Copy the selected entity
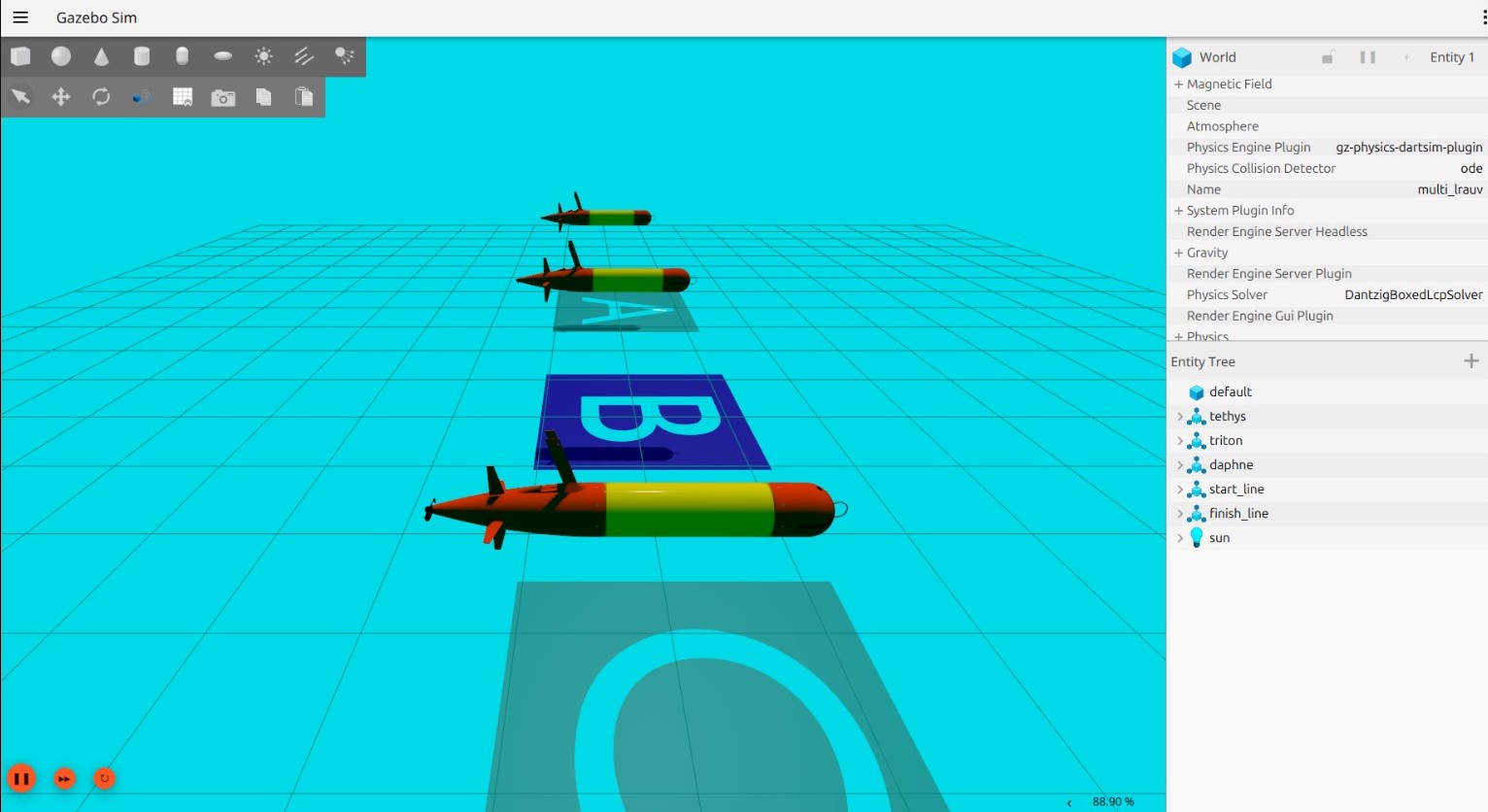This screenshot has width=1488, height=812. coord(263,97)
